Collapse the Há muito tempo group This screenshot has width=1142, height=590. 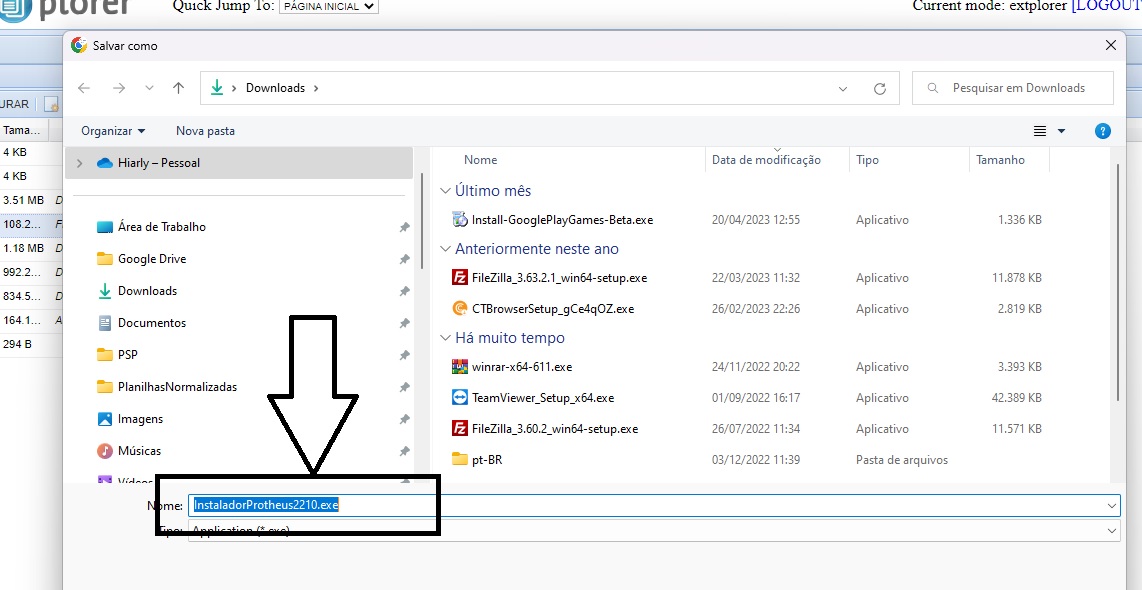446,338
